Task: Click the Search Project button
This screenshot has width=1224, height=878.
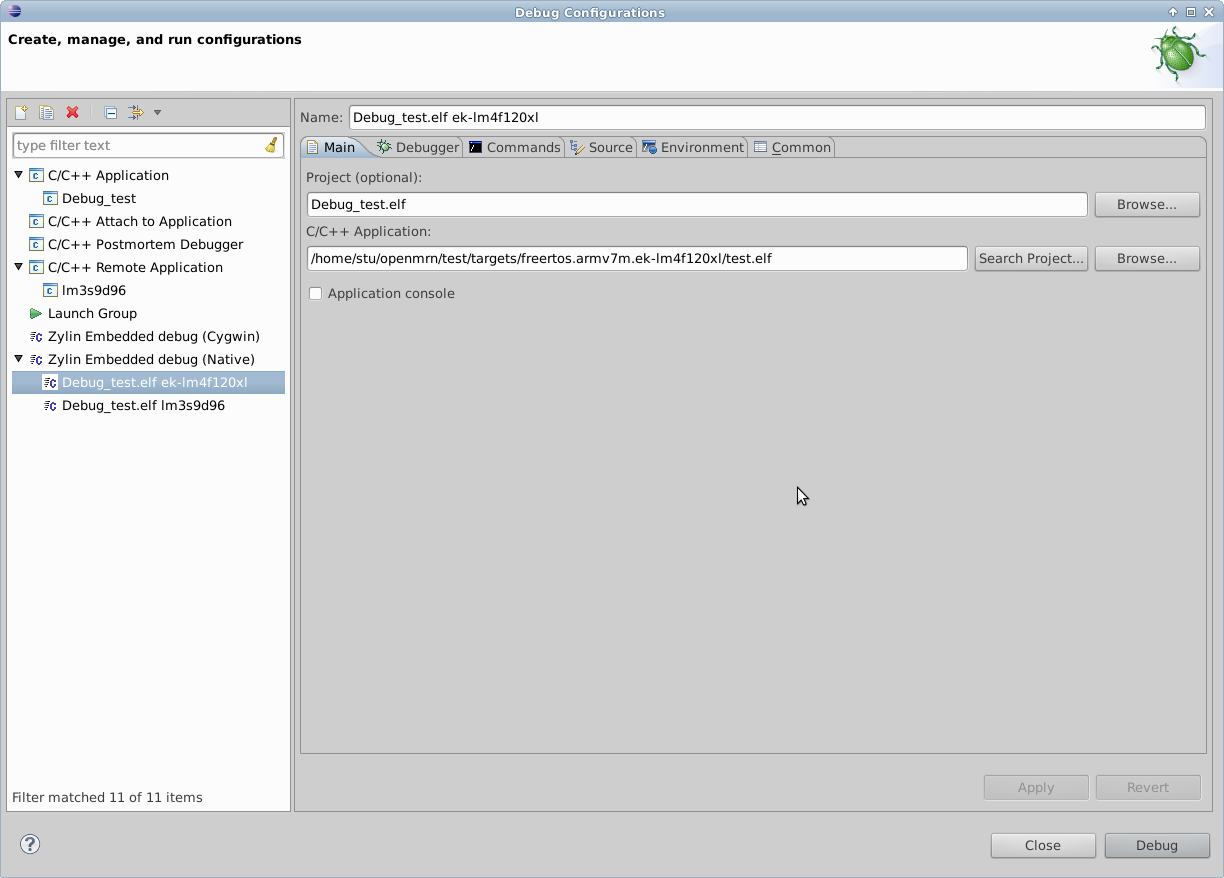Action: point(1031,258)
